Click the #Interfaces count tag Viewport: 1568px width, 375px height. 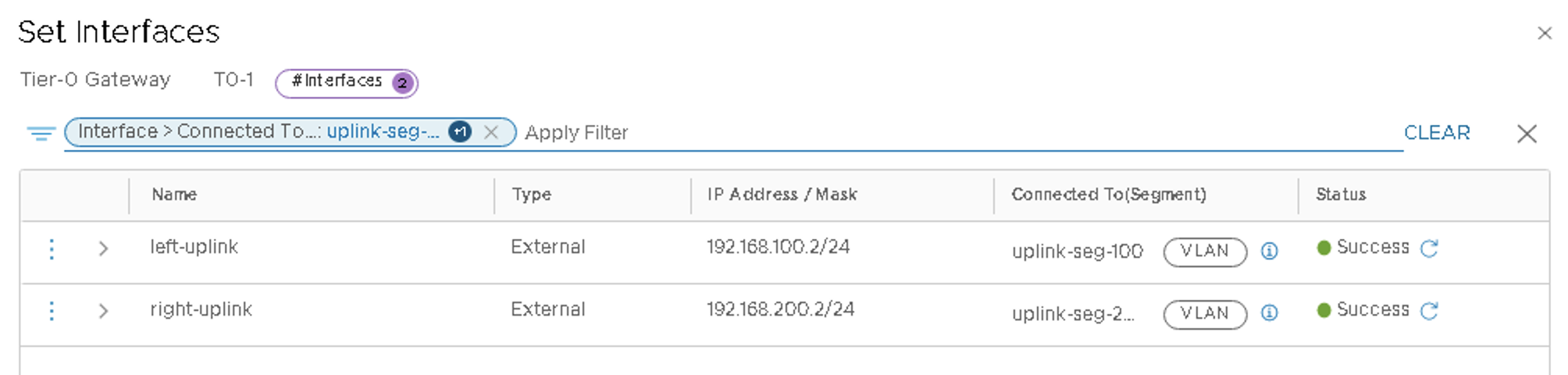pyautogui.click(x=346, y=82)
